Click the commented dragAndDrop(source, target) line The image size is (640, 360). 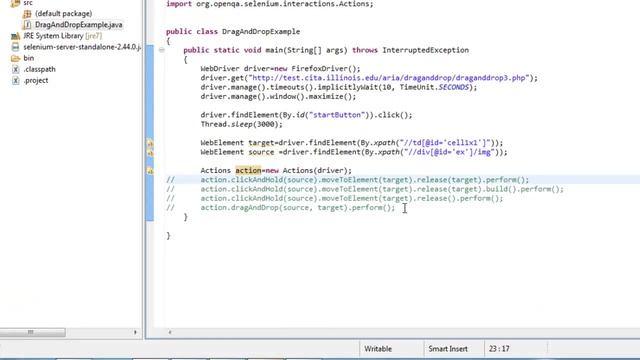coord(298,207)
